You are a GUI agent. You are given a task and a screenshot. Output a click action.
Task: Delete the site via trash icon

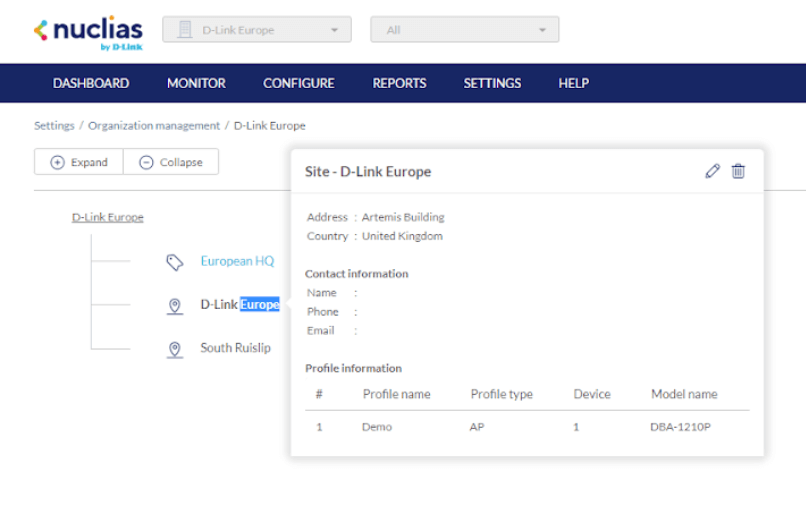coord(738,171)
